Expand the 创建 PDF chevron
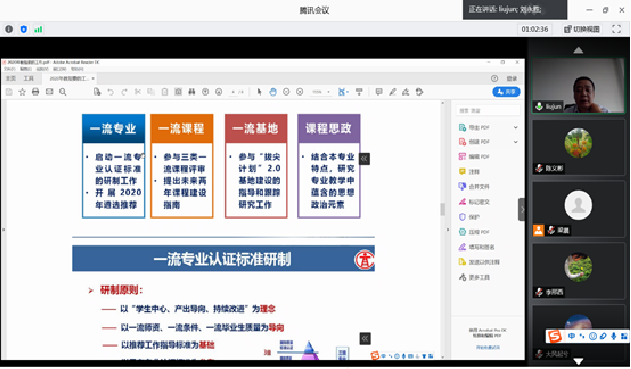 [516, 142]
